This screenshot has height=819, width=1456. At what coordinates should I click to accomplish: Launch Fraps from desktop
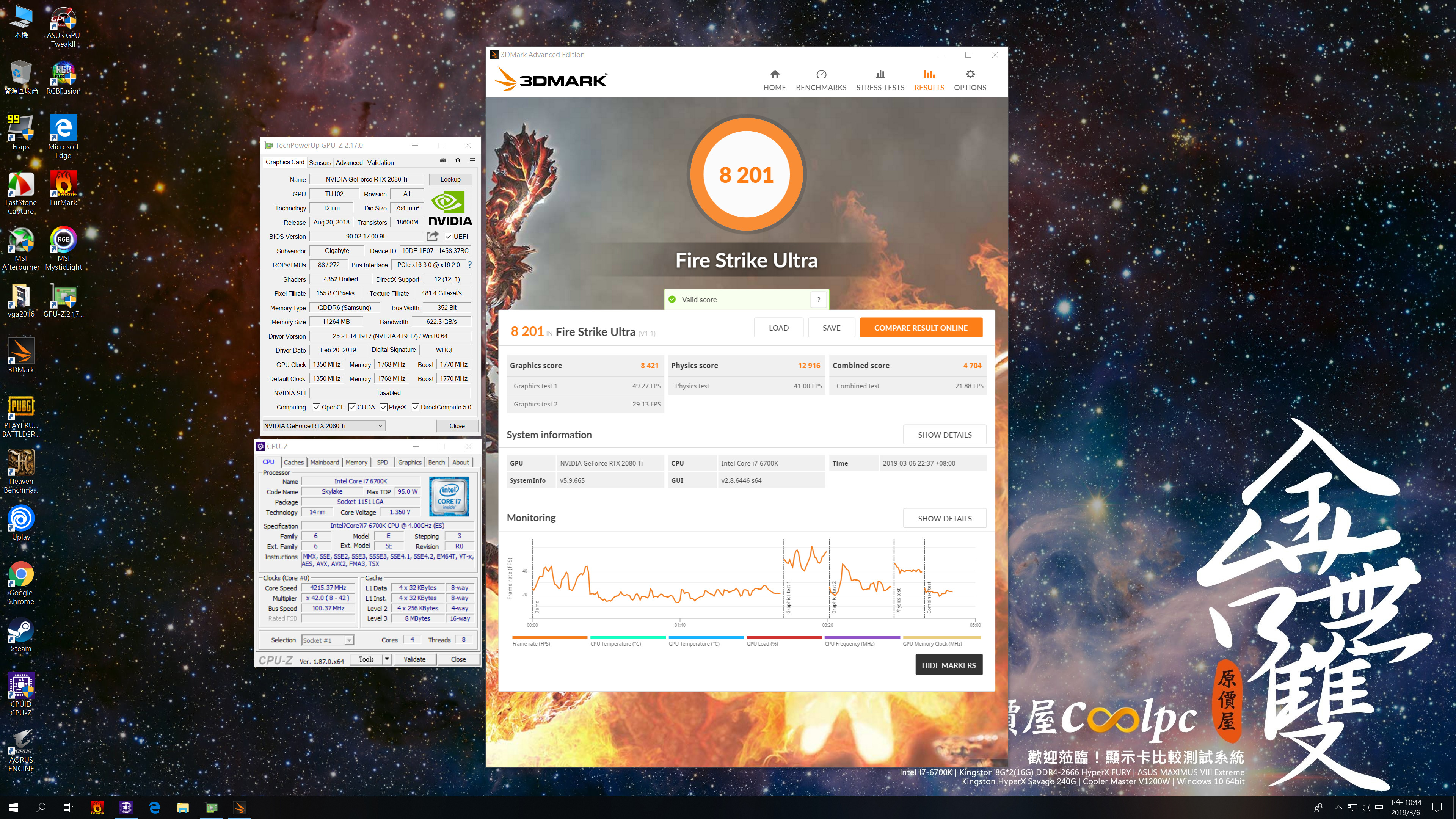(21, 132)
